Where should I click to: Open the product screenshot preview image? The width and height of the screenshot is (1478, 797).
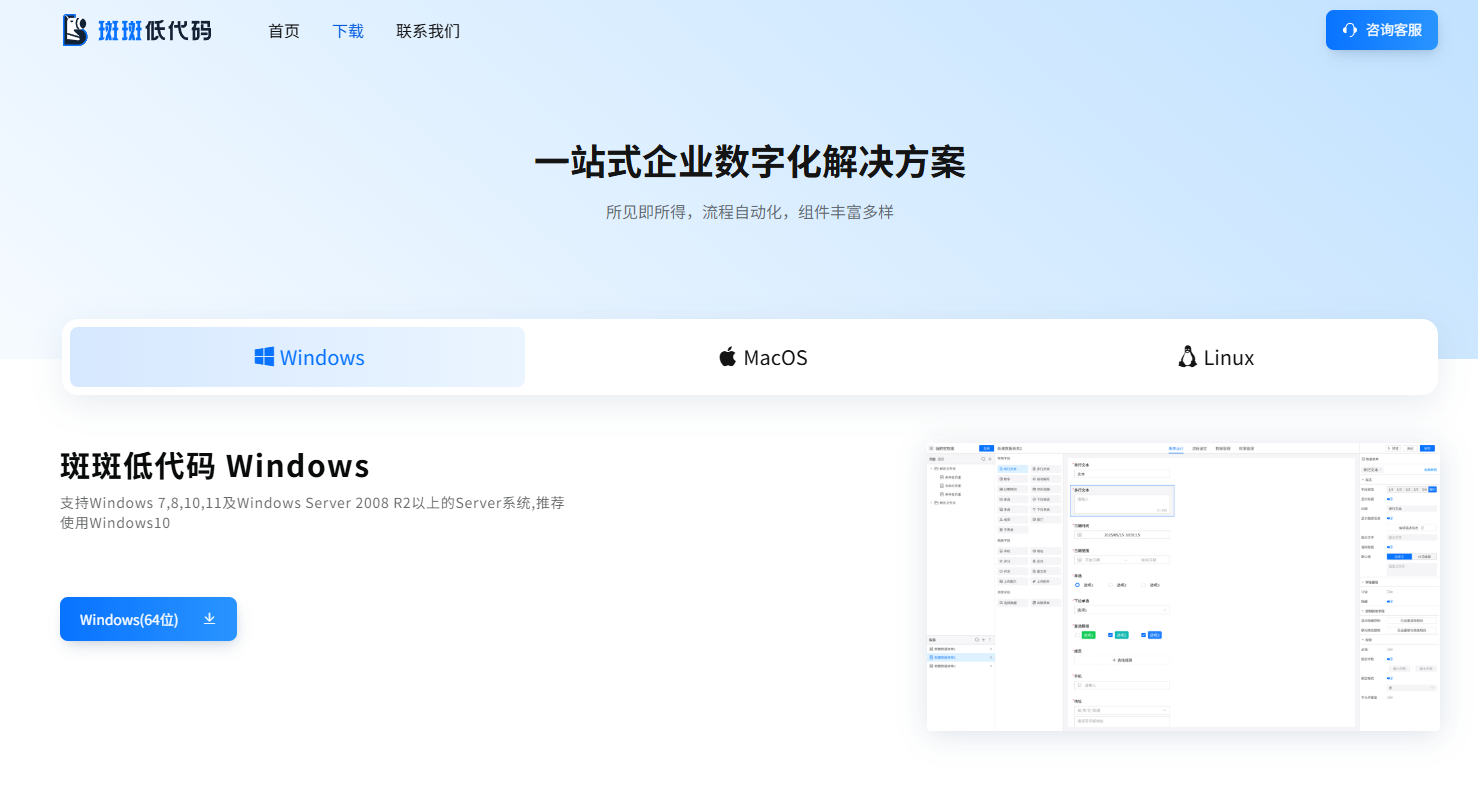click(1183, 586)
